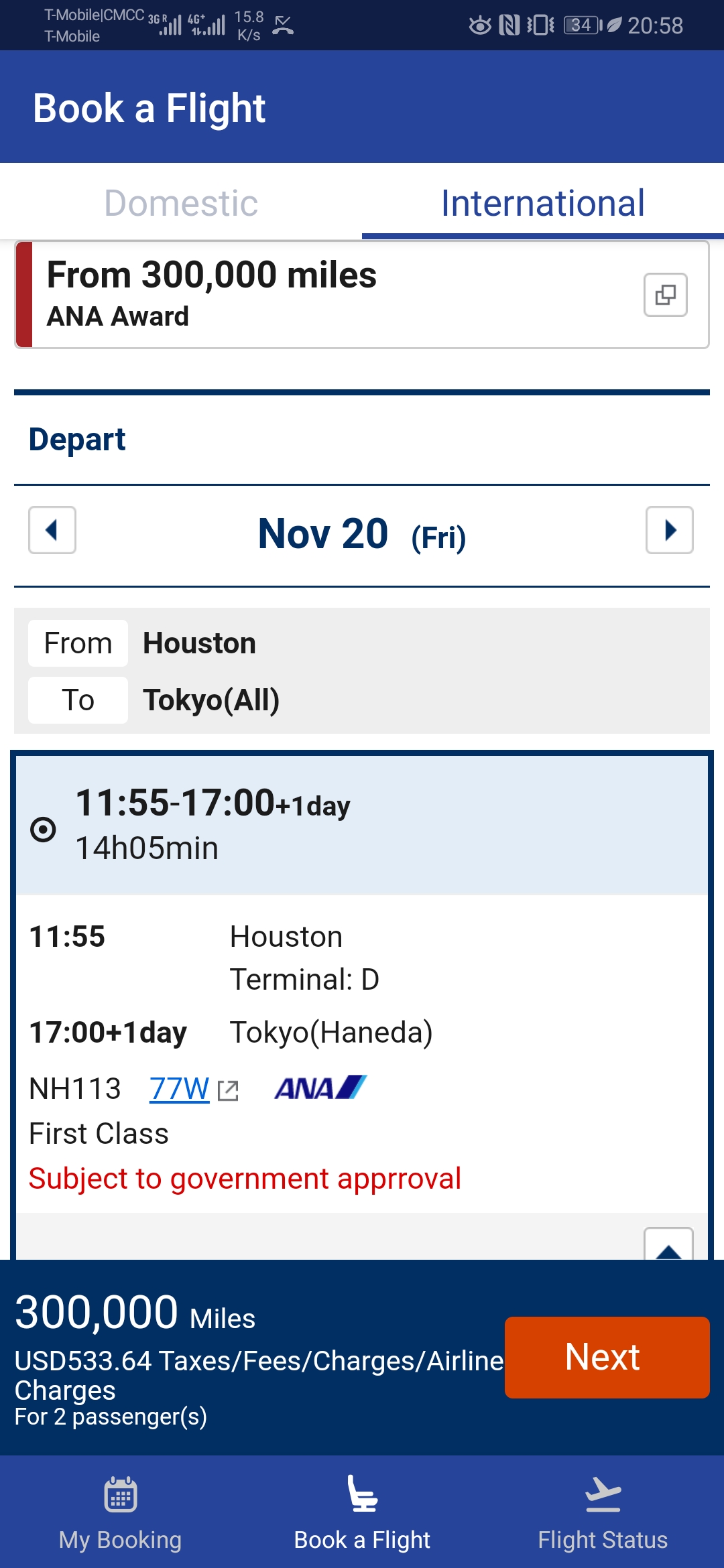Tap the NFC icon in status bar
This screenshot has width=724, height=1568.
(509, 25)
